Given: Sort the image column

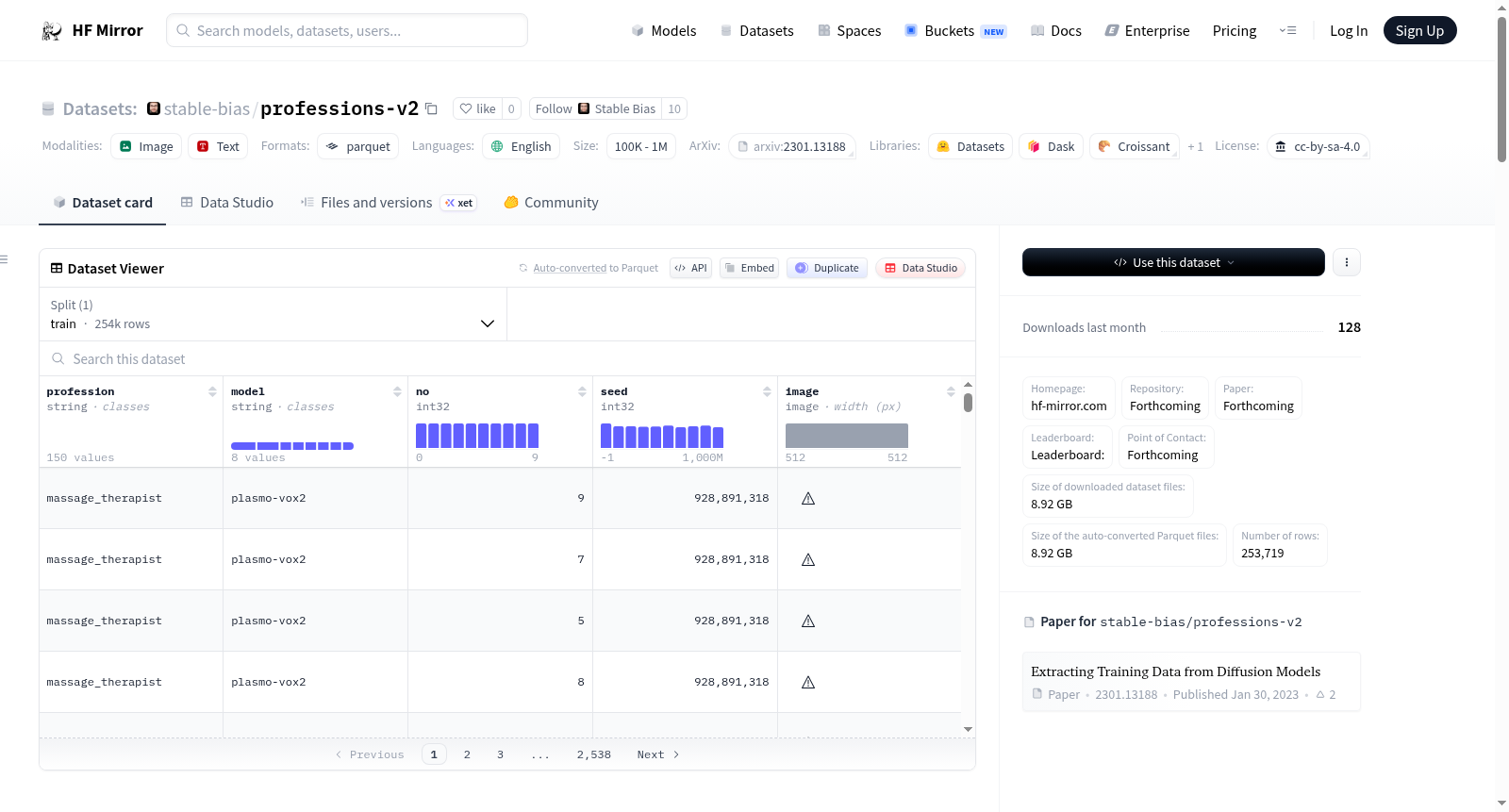Looking at the screenshot, I should [951, 391].
